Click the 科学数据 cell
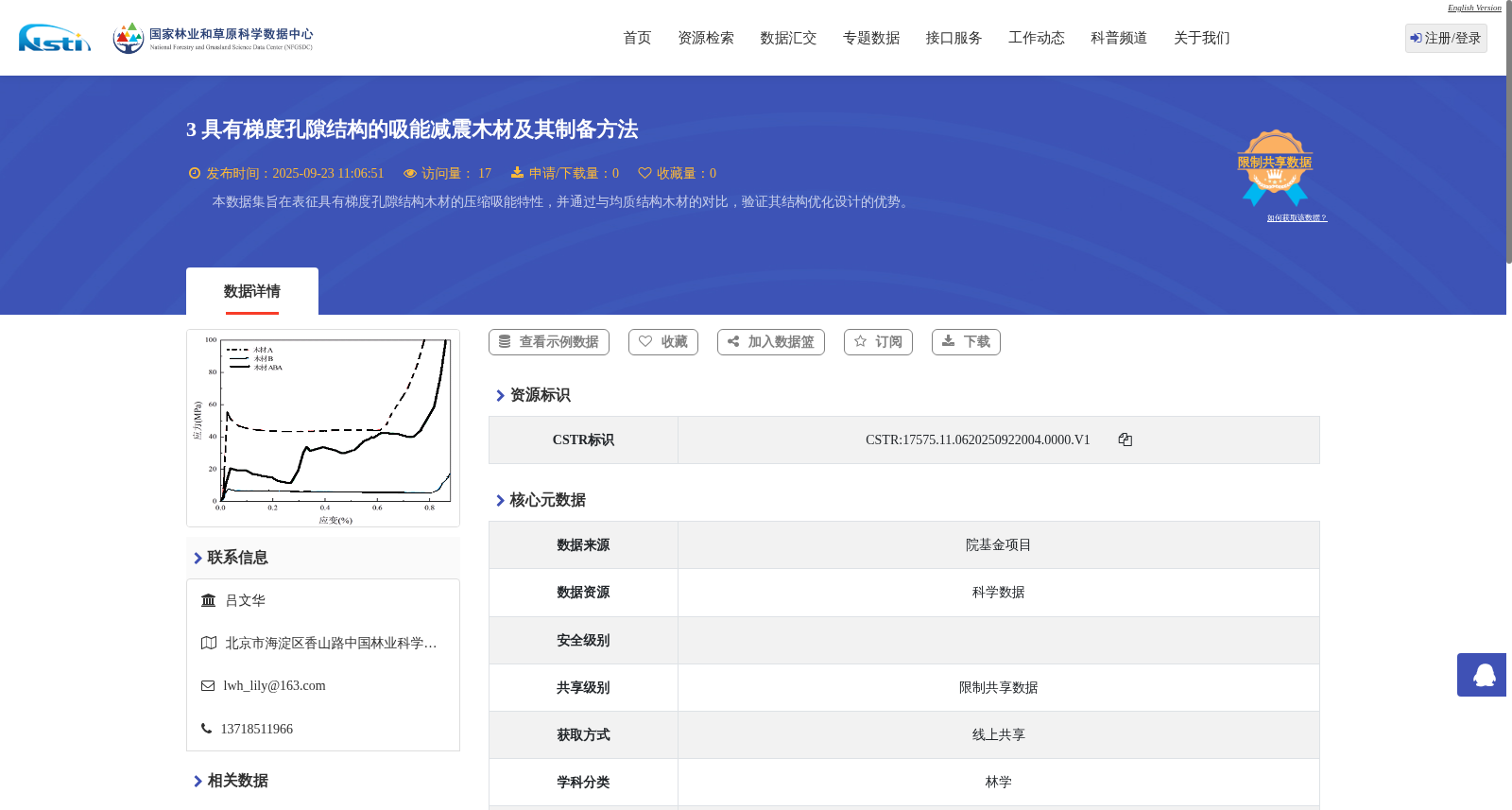 coord(998,593)
